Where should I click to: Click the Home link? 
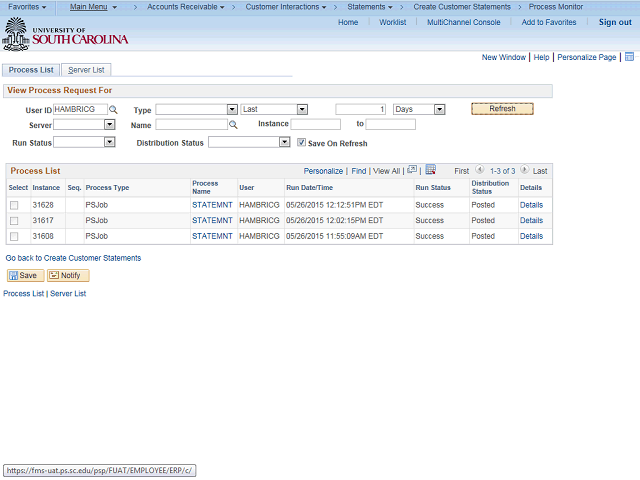[x=348, y=22]
